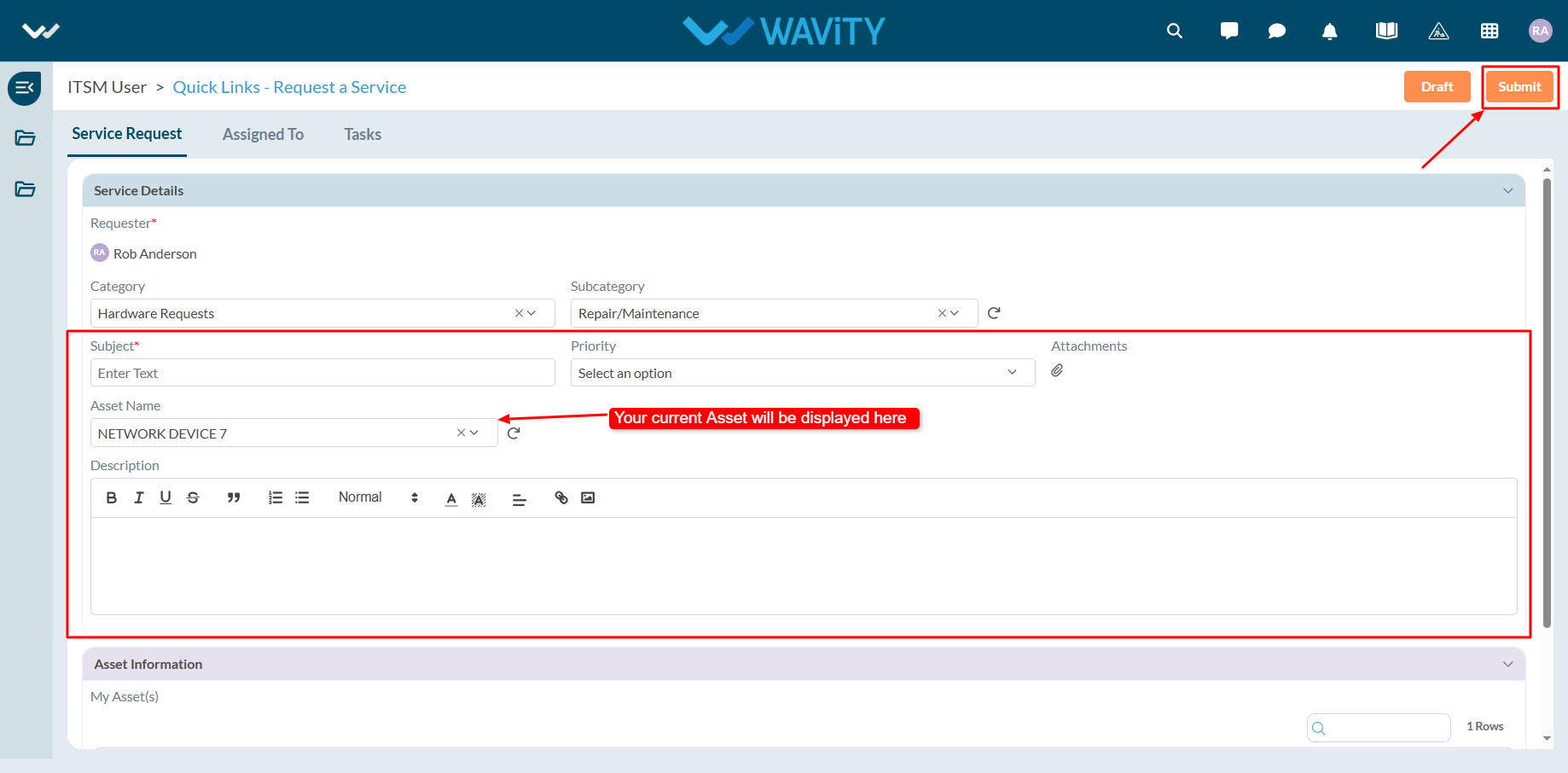This screenshot has height=773, width=1568.
Task: Open the round speech bubble comments icon
Action: [x=1277, y=31]
